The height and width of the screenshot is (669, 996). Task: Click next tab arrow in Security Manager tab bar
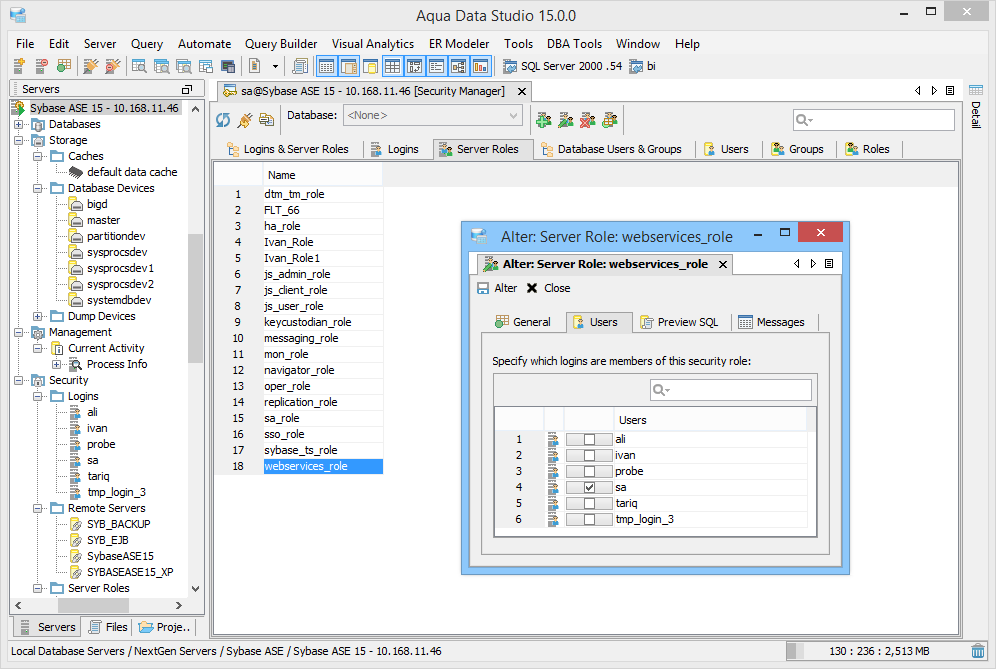934,91
